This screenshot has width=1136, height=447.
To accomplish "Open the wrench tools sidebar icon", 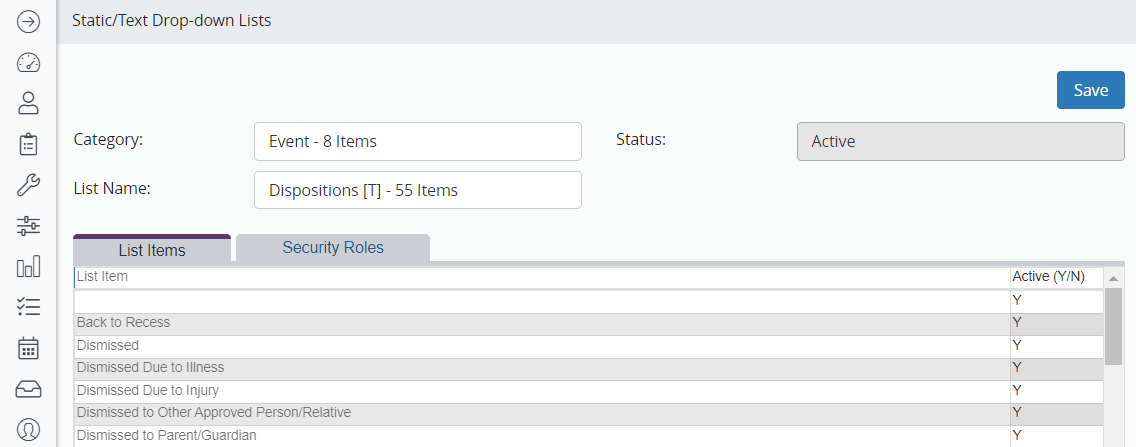I will pyautogui.click(x=28, y=185).
